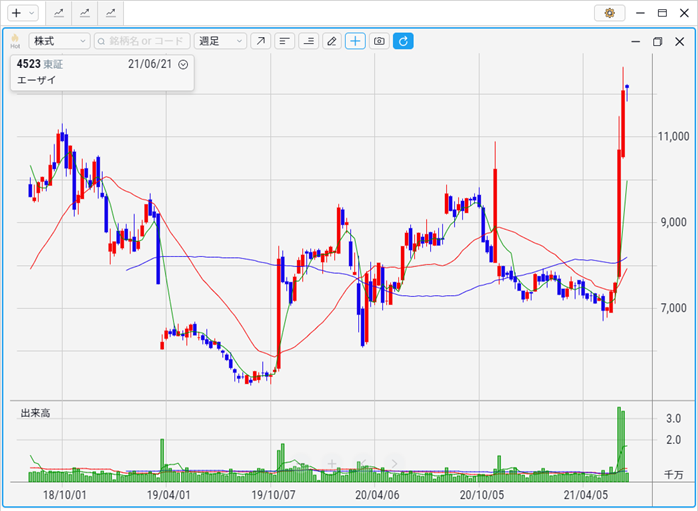Select the leftmost chart tab
Image resolution: width=698 pixels, height=511 pixels.
click(59, 13)
